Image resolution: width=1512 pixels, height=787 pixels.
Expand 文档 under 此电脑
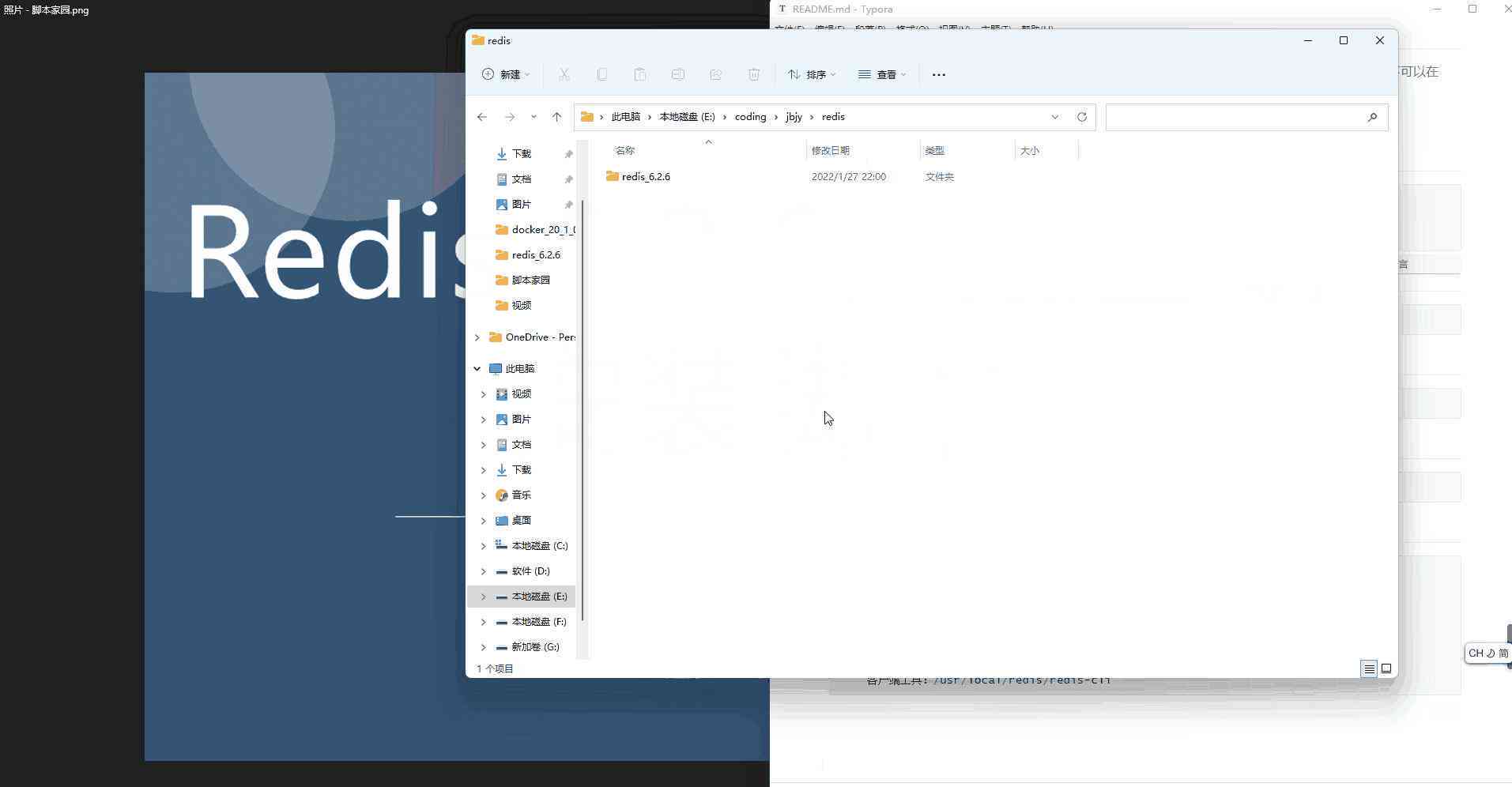tap(483, 445)
